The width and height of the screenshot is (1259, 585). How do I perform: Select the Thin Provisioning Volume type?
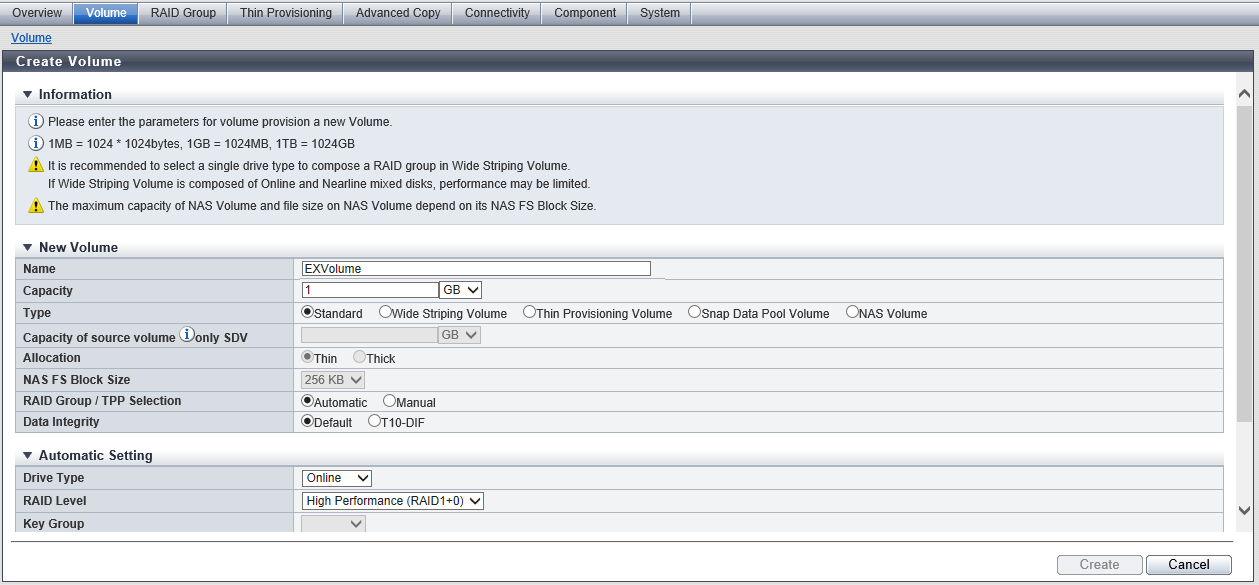(530, 313)
